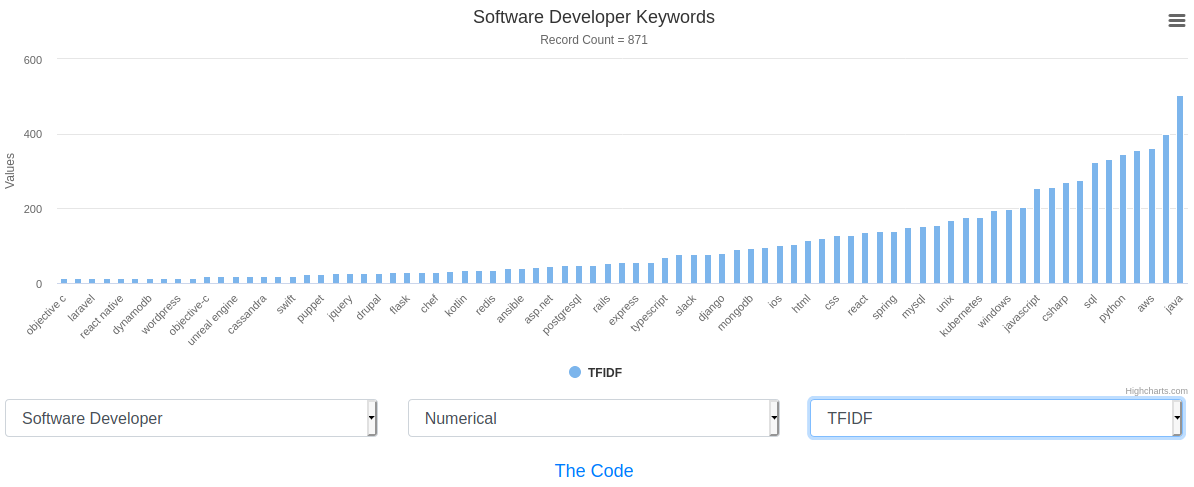The height and width of the screenshot is (487, 1194).
Task: Open the Numerical sort dropdown
Action: click(593, 418)
